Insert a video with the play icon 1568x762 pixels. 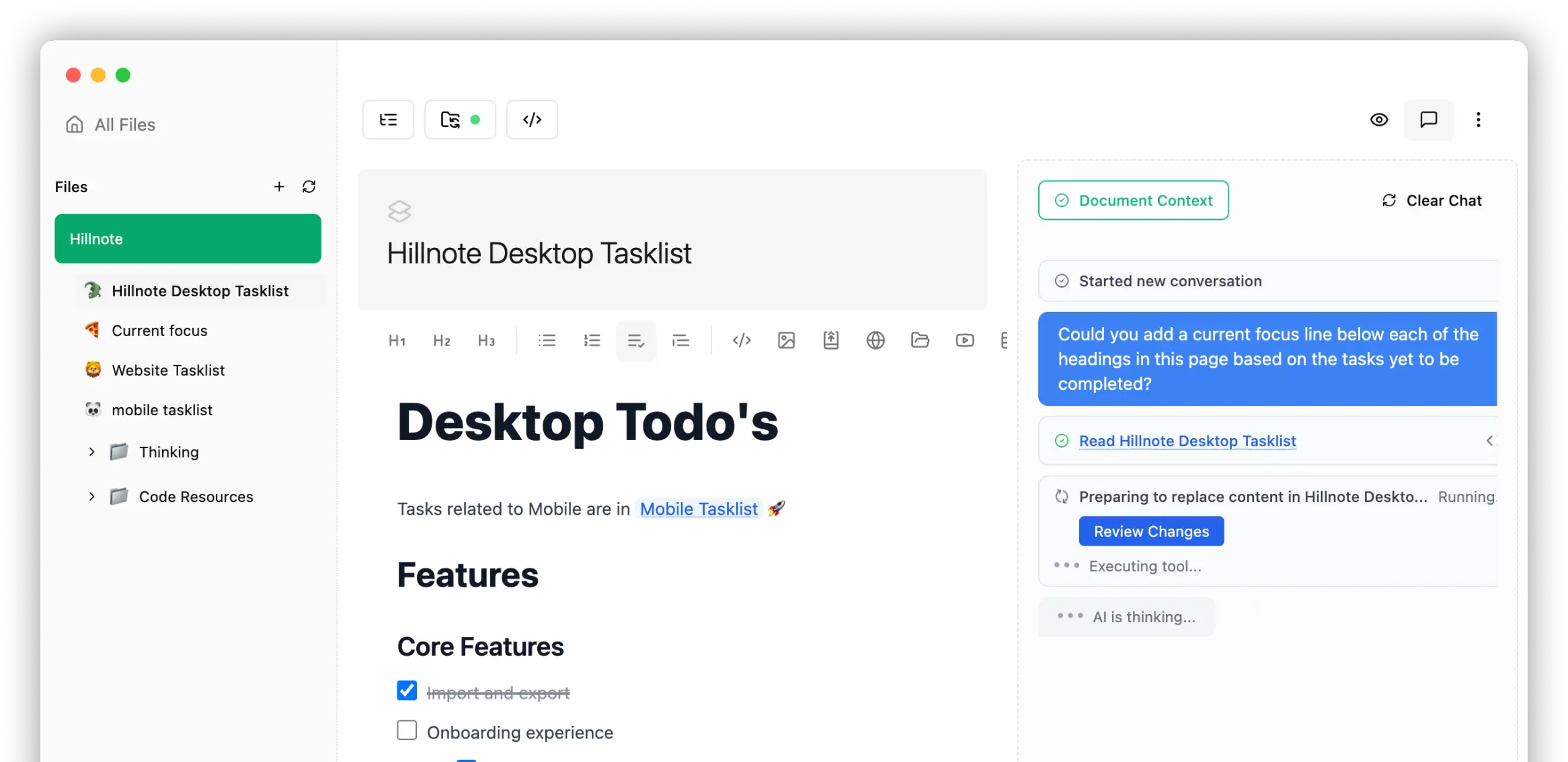pos(964,341)
